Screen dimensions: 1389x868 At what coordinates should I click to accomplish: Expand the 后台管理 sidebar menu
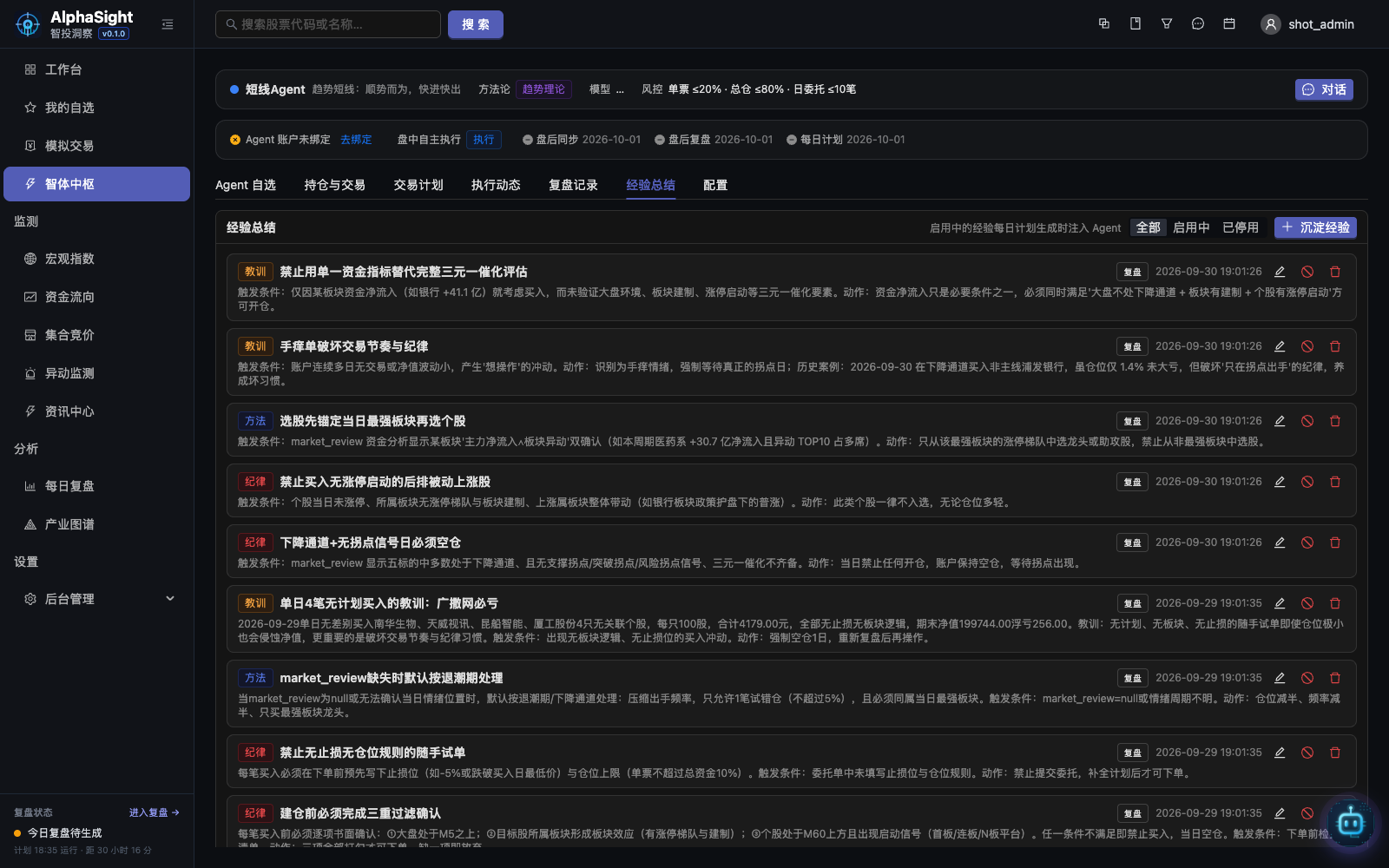(x=96, y=599)
